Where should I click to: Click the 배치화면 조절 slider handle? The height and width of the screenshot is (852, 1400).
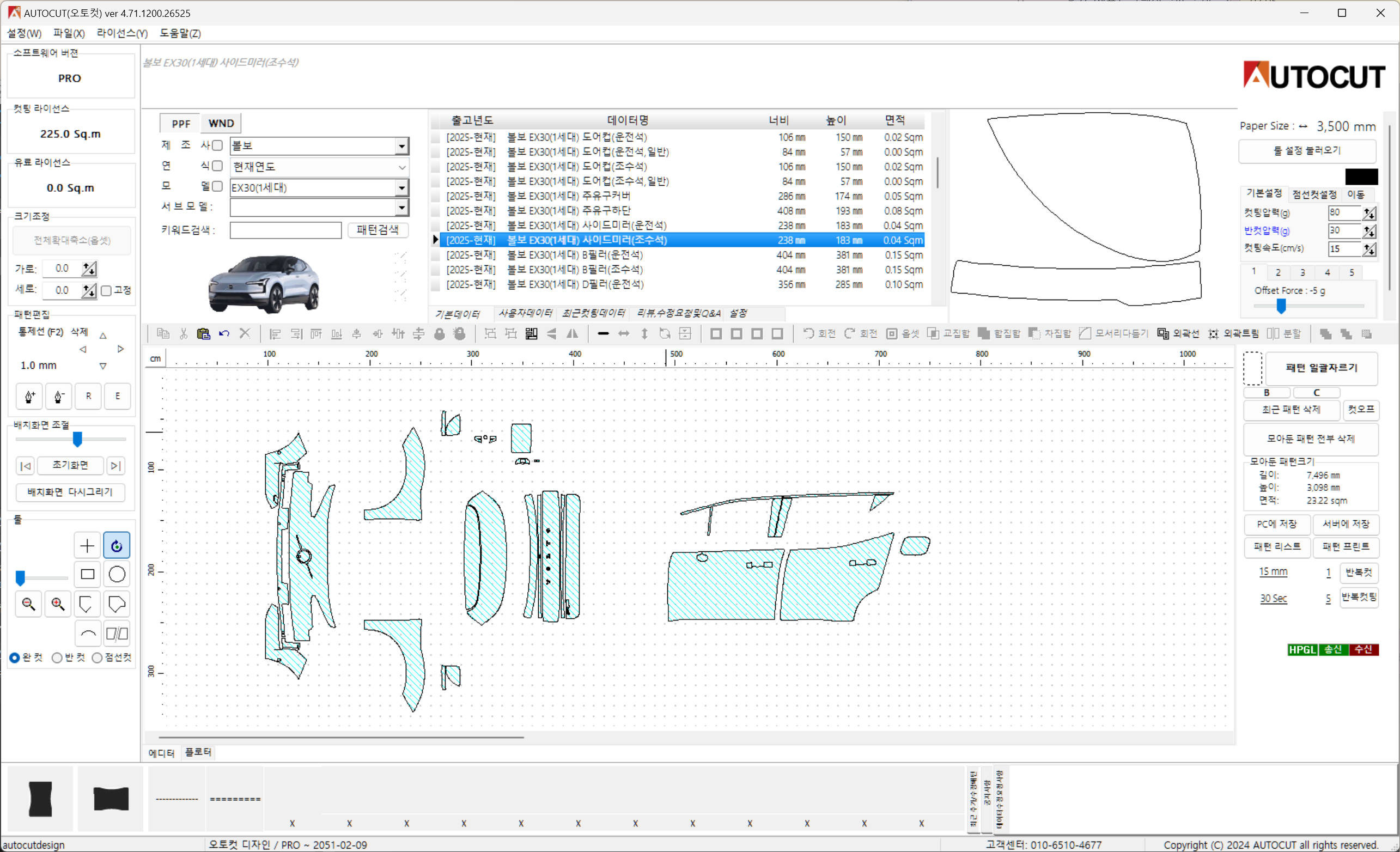(77, 439)
